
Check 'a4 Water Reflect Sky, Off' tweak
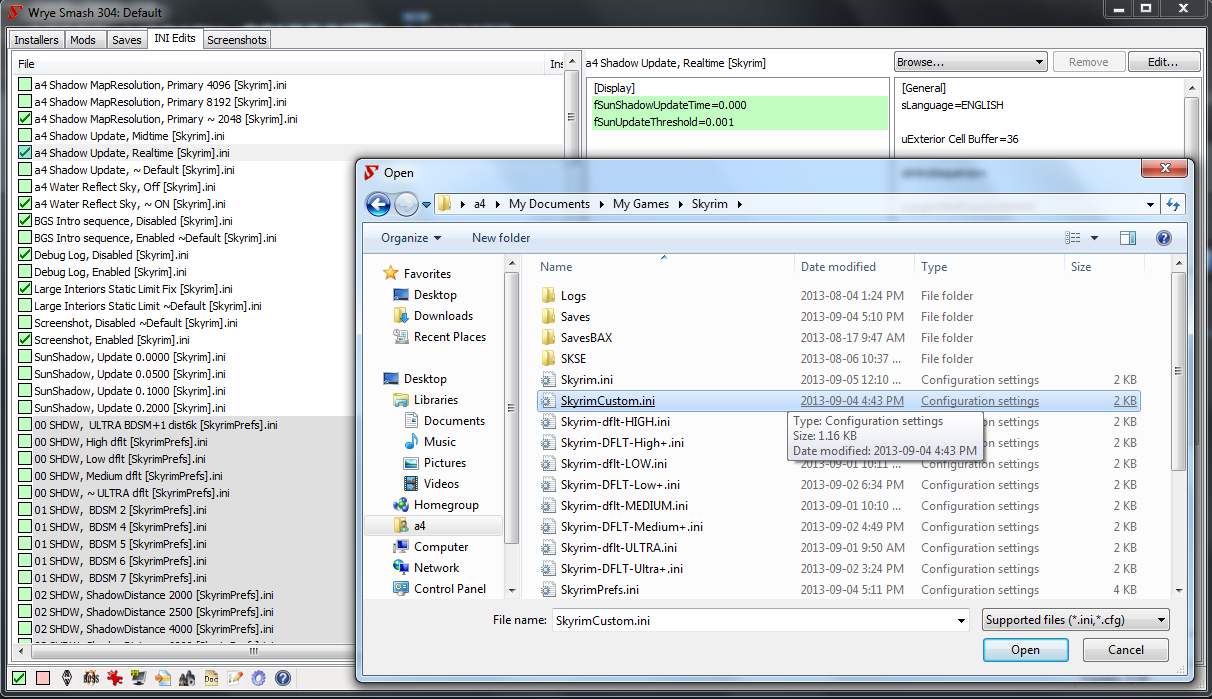tap(25, 187)
